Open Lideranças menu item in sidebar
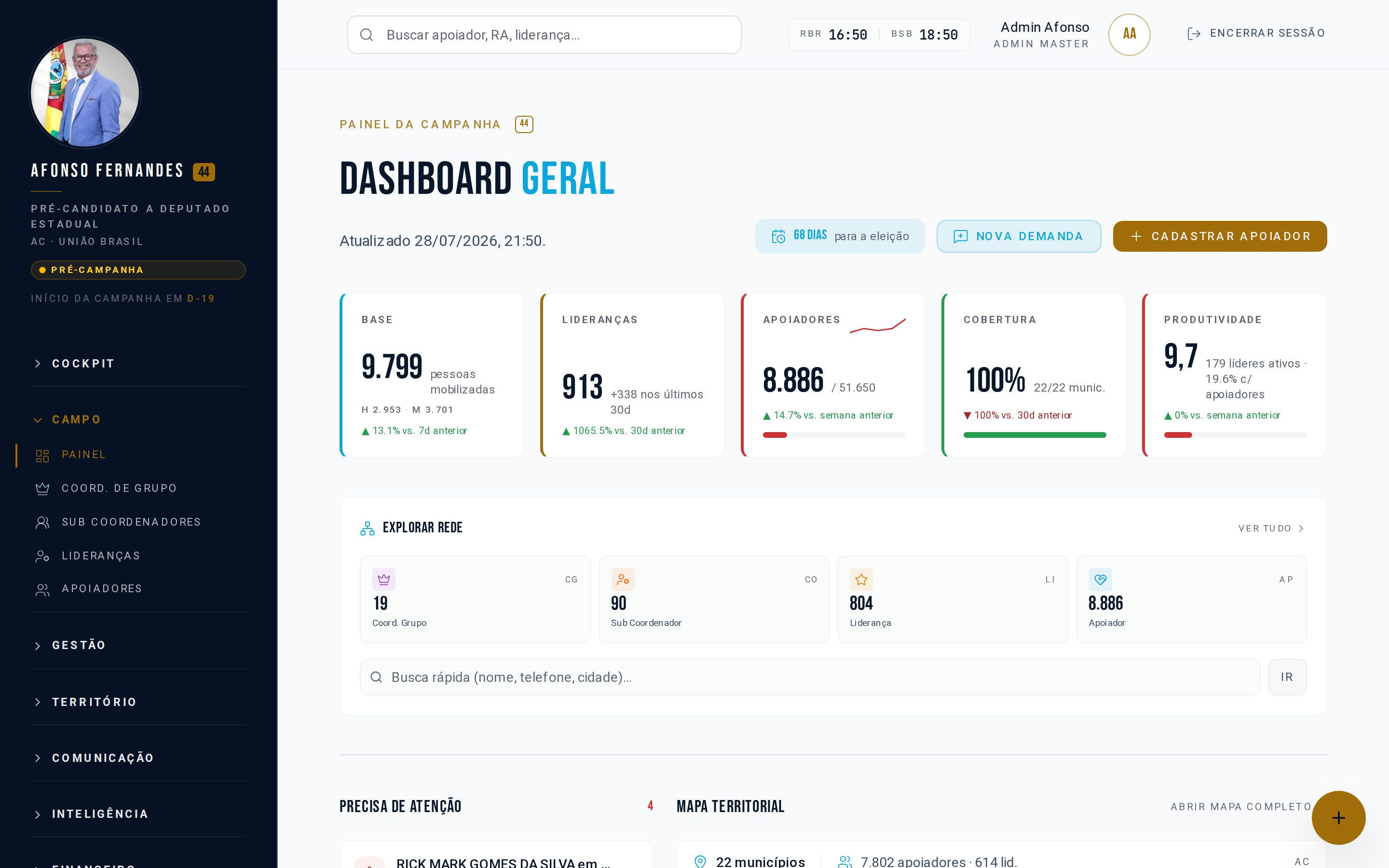Image resolution: width=1389 pixels, height=868 pixels. point(138,556)
